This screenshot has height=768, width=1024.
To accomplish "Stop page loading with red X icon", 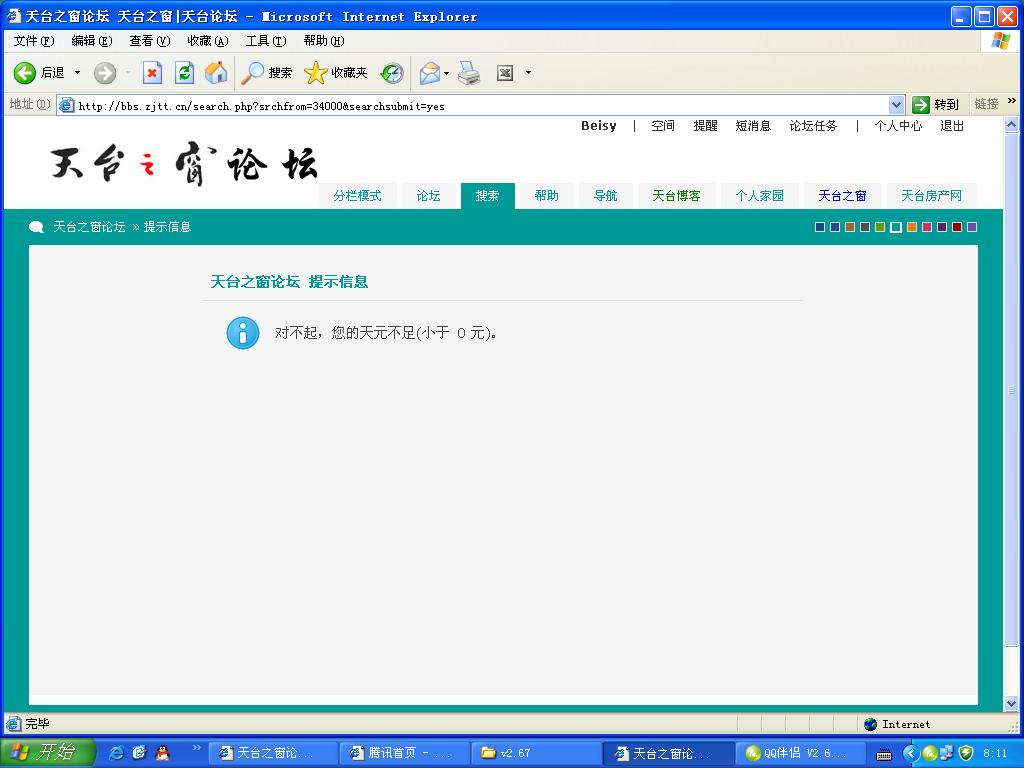I will [x=152, y=73].
